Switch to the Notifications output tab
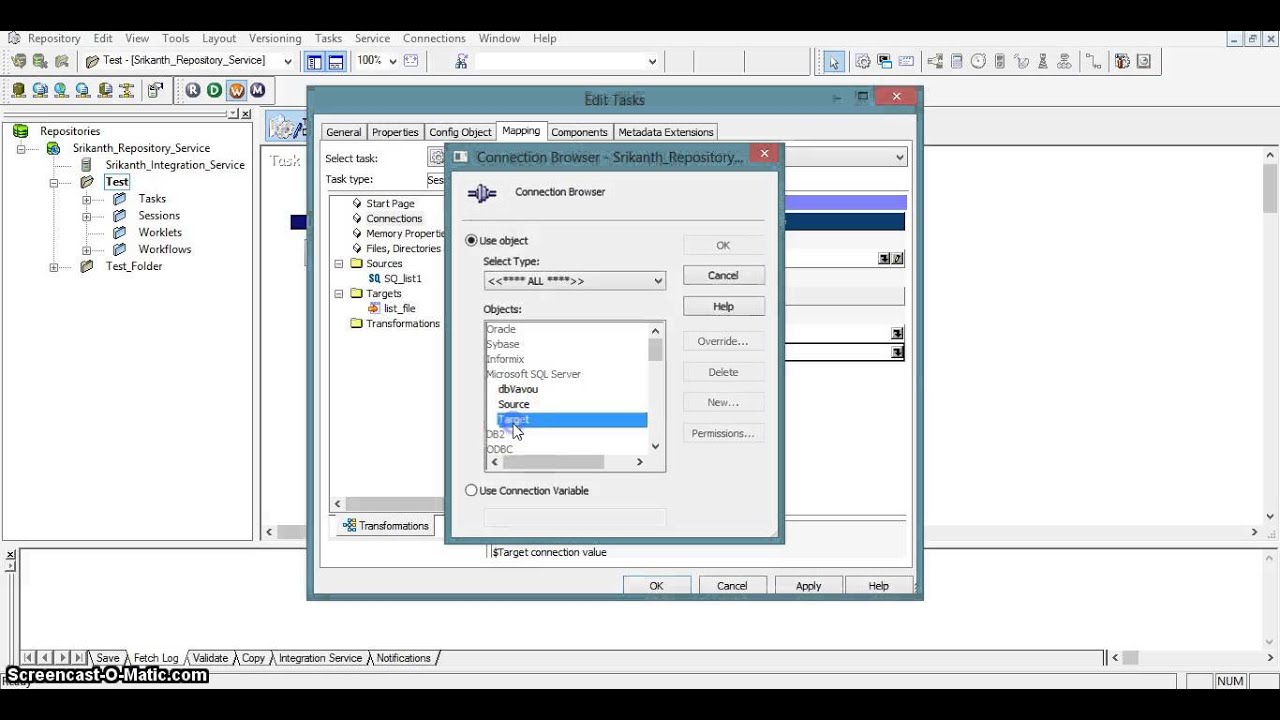Image resolution: width=1280 pixels, height=720 pixels. pos(403,658)
